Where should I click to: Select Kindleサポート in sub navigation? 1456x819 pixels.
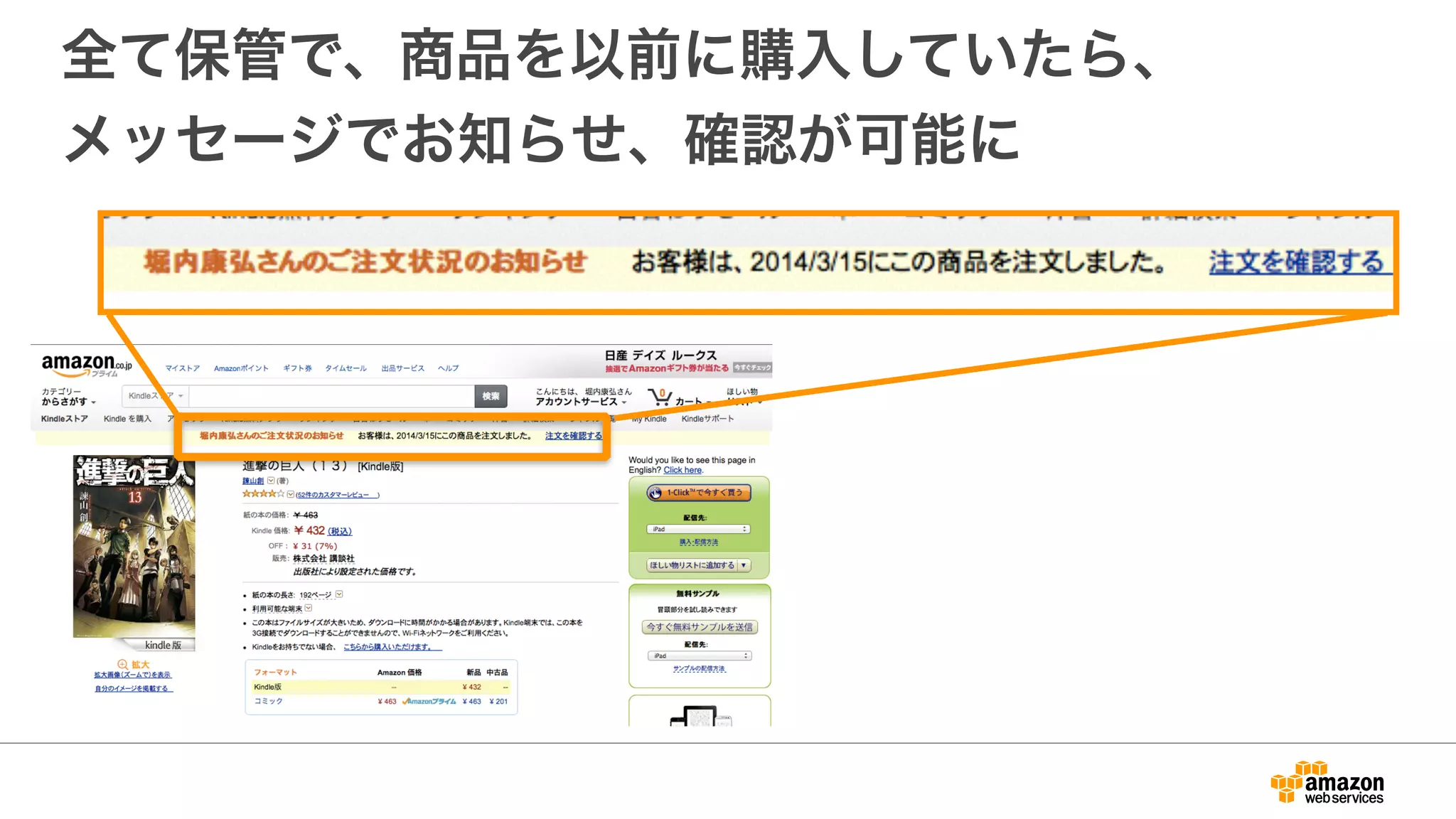coord(707,419)
